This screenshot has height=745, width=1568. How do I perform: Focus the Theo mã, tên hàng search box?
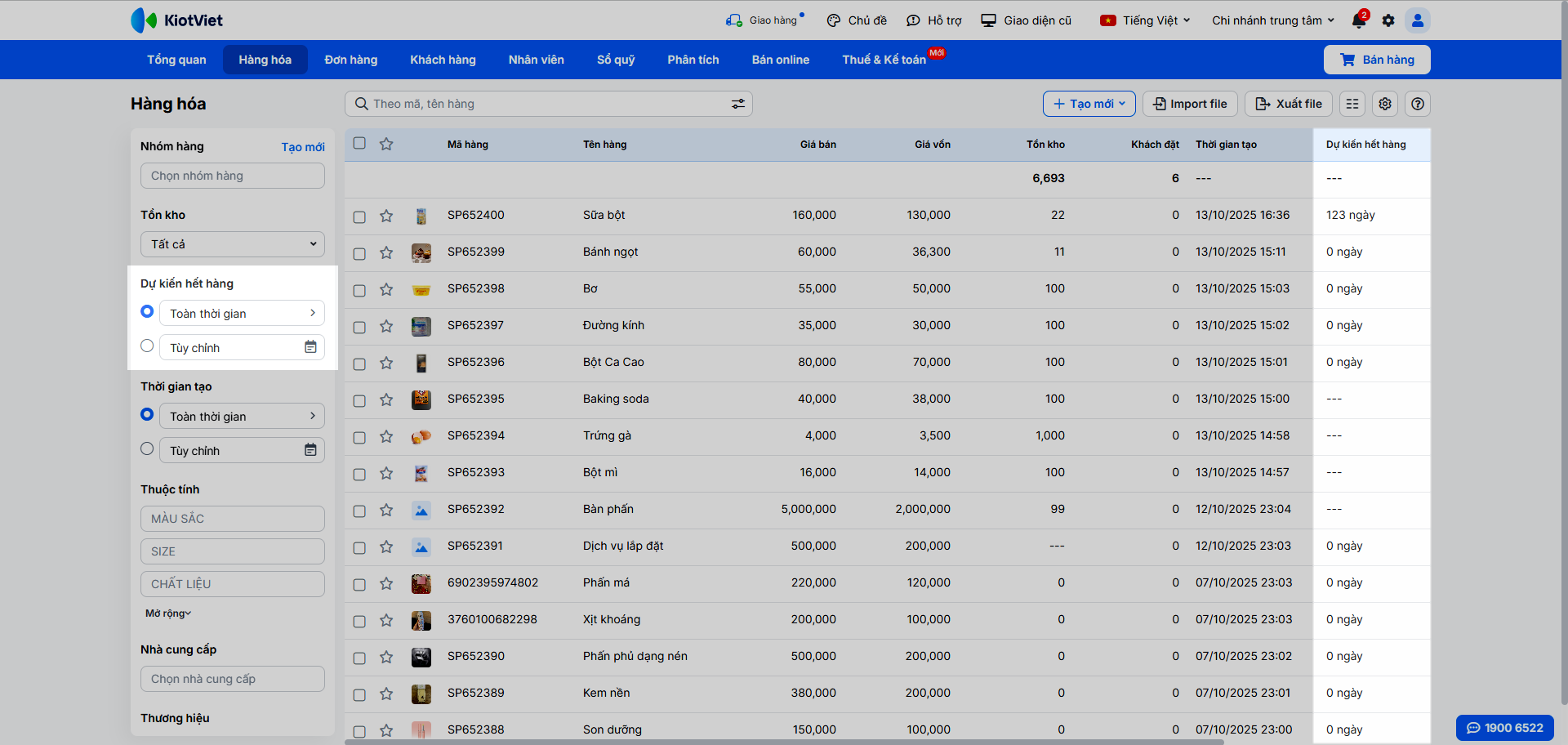click(x=549, y=104)
